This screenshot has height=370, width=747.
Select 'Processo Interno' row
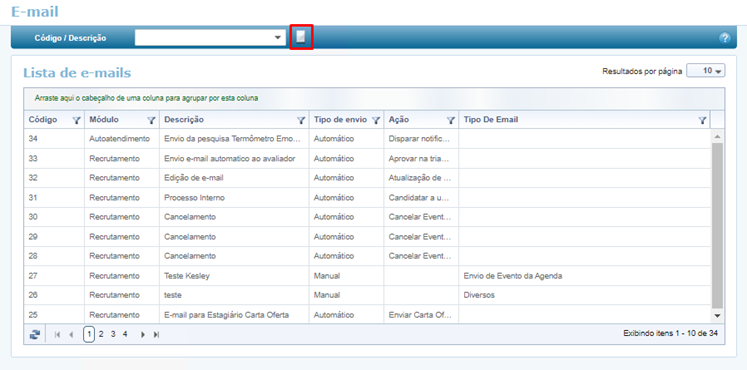click(367, 198)
